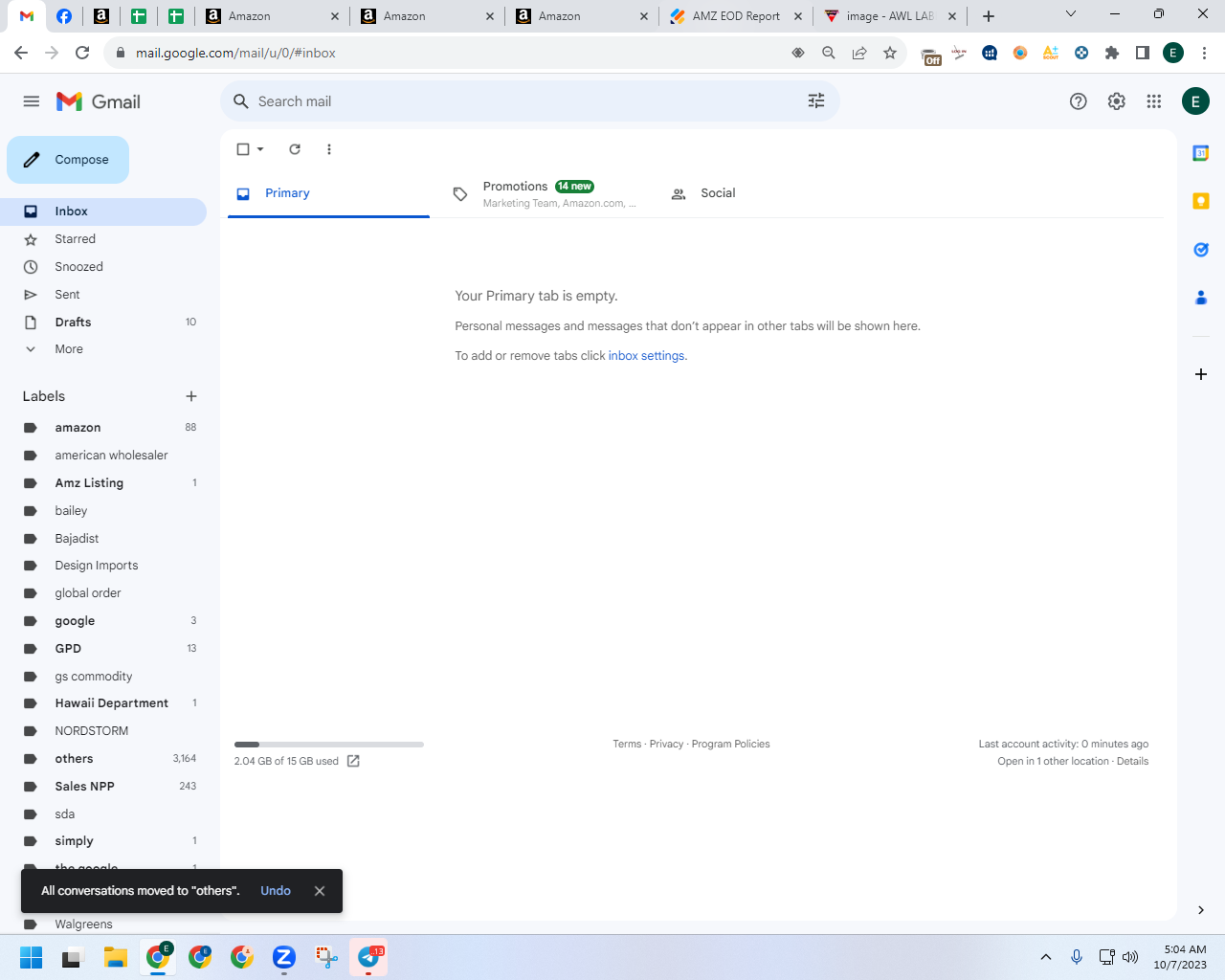This screenshot has width=1225, height=980.
Task: Share this page from the address bar
Action: (859, 53)
